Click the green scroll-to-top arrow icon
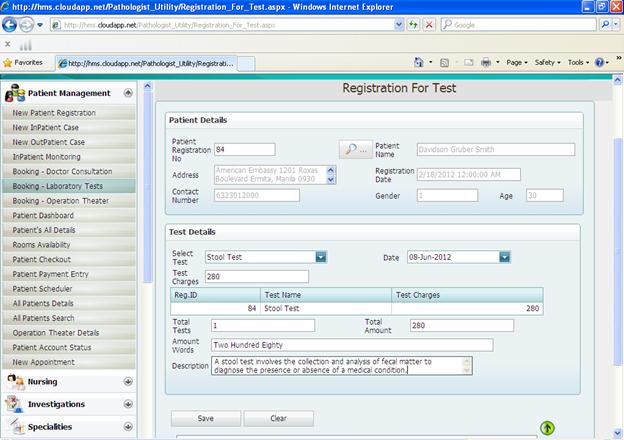 (547, 427)
